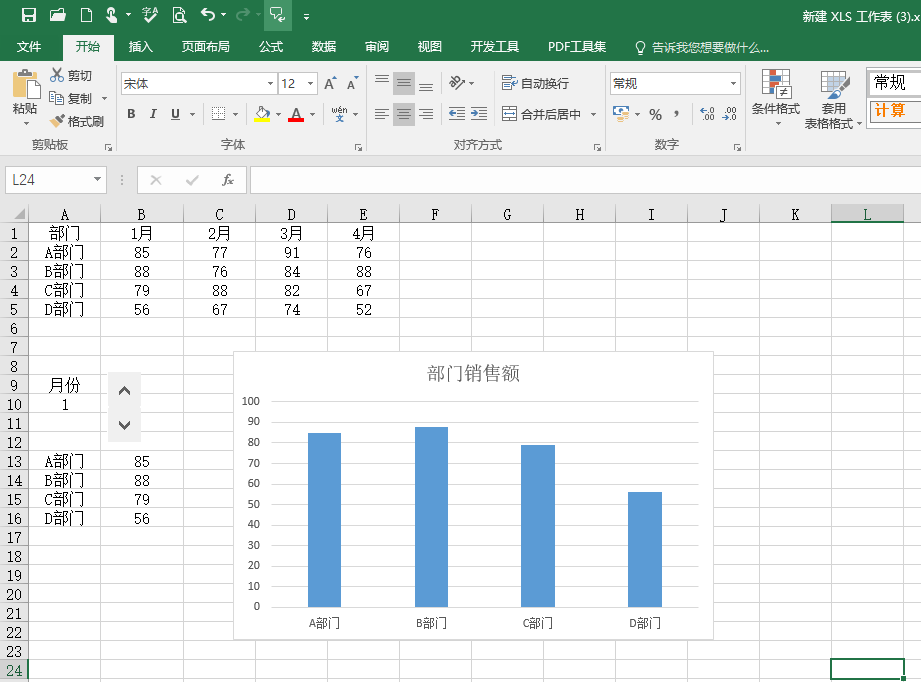Click the Open folder icon
The width and height of the screenshot is (921, 682).
point(58,15)
